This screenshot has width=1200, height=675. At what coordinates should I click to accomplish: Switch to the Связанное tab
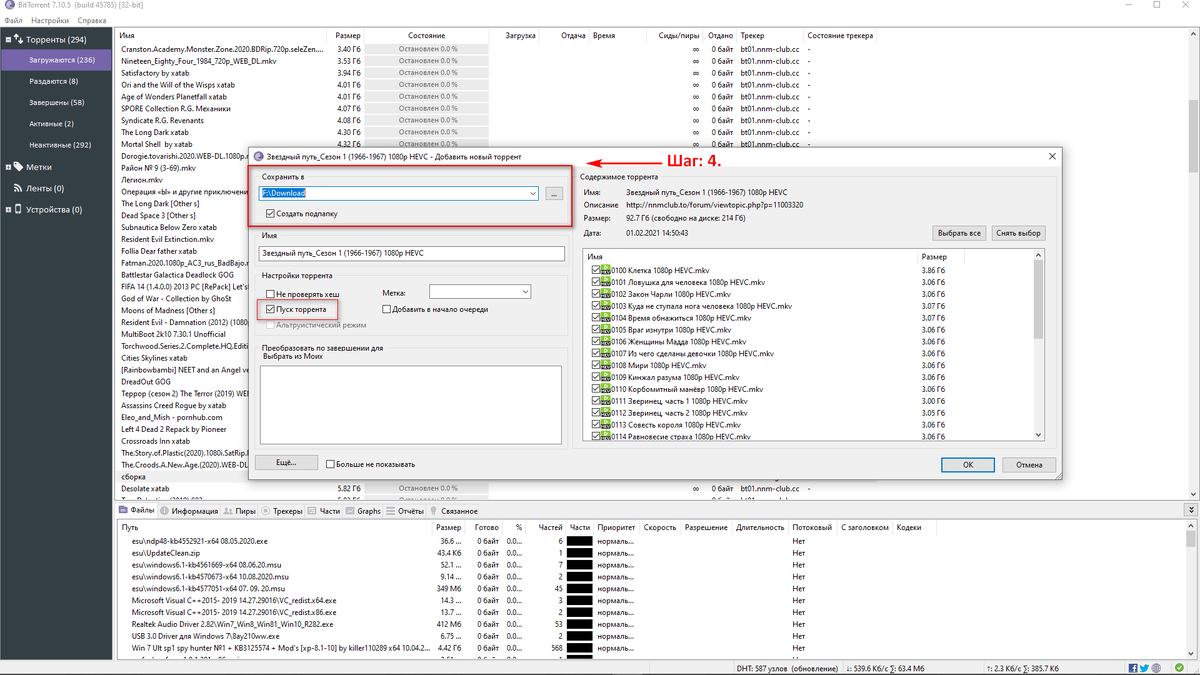(x=455, y=511)
